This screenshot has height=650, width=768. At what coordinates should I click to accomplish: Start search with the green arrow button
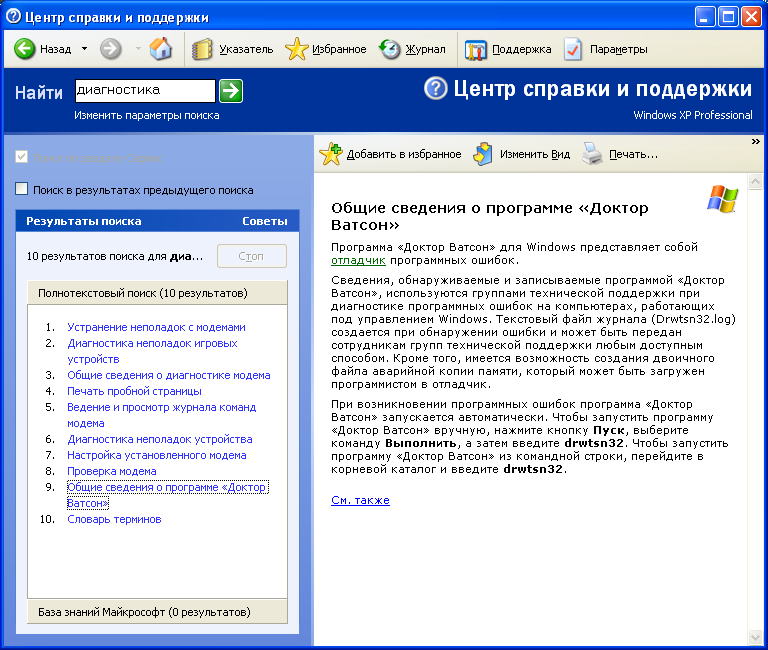(x=231, y=91)
